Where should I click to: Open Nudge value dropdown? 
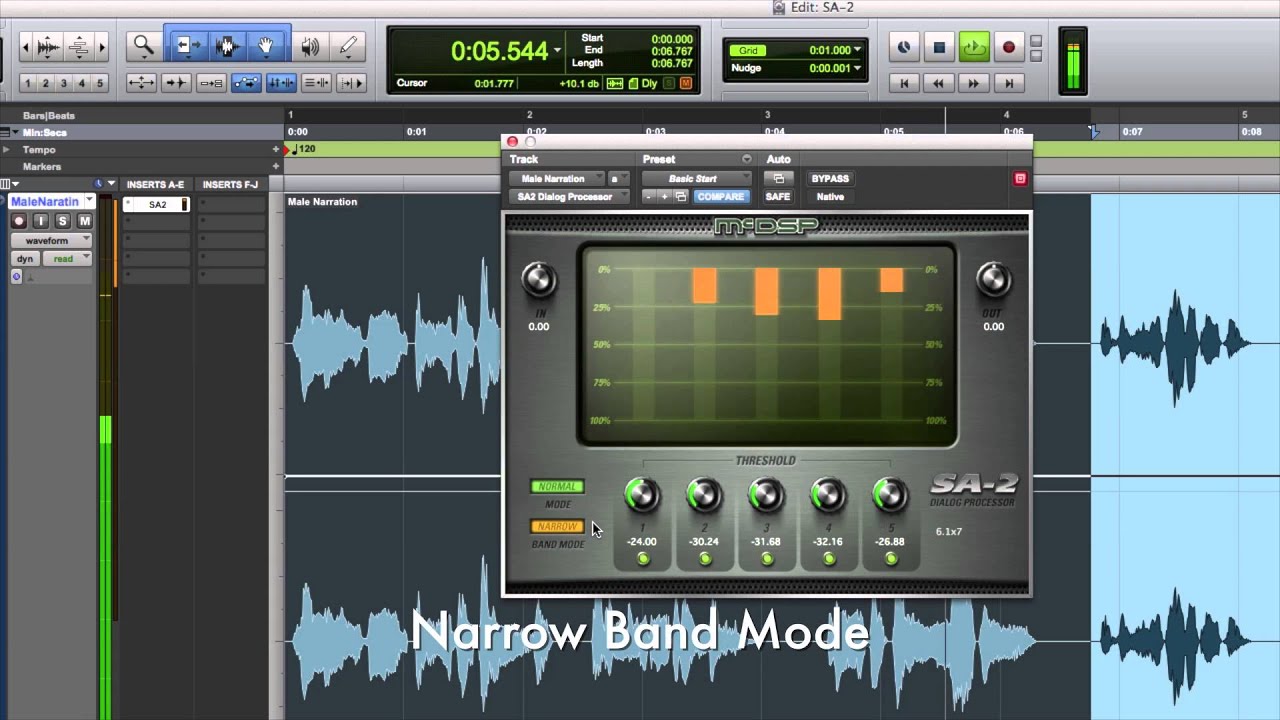click(857, 68)
